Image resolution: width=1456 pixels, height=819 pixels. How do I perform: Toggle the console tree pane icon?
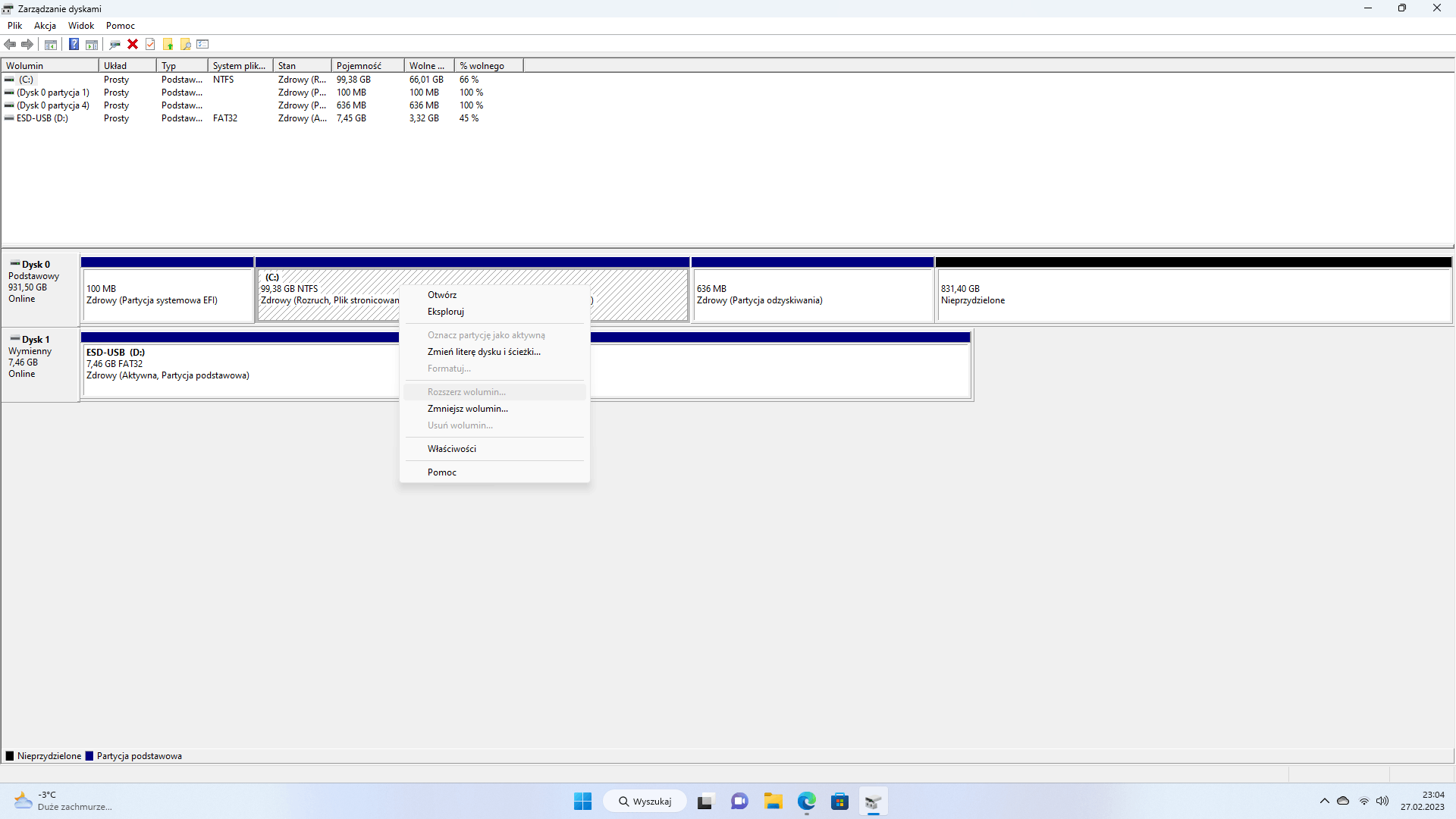(51, 45)
